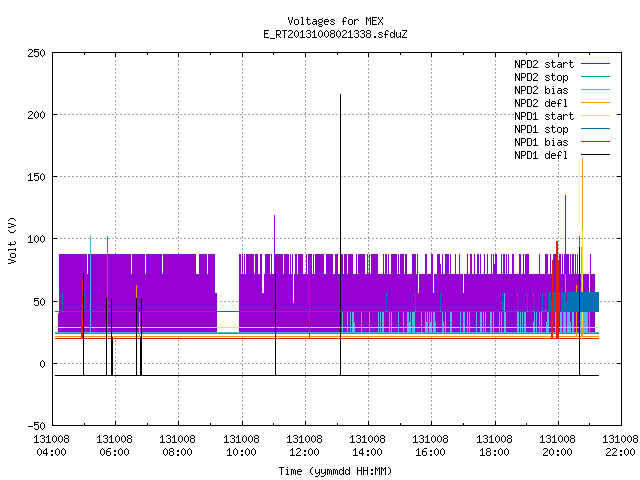640x480 pixels.
Task: Click the 'NPD2 stop' legend label
Action: (x=541, y=77)
